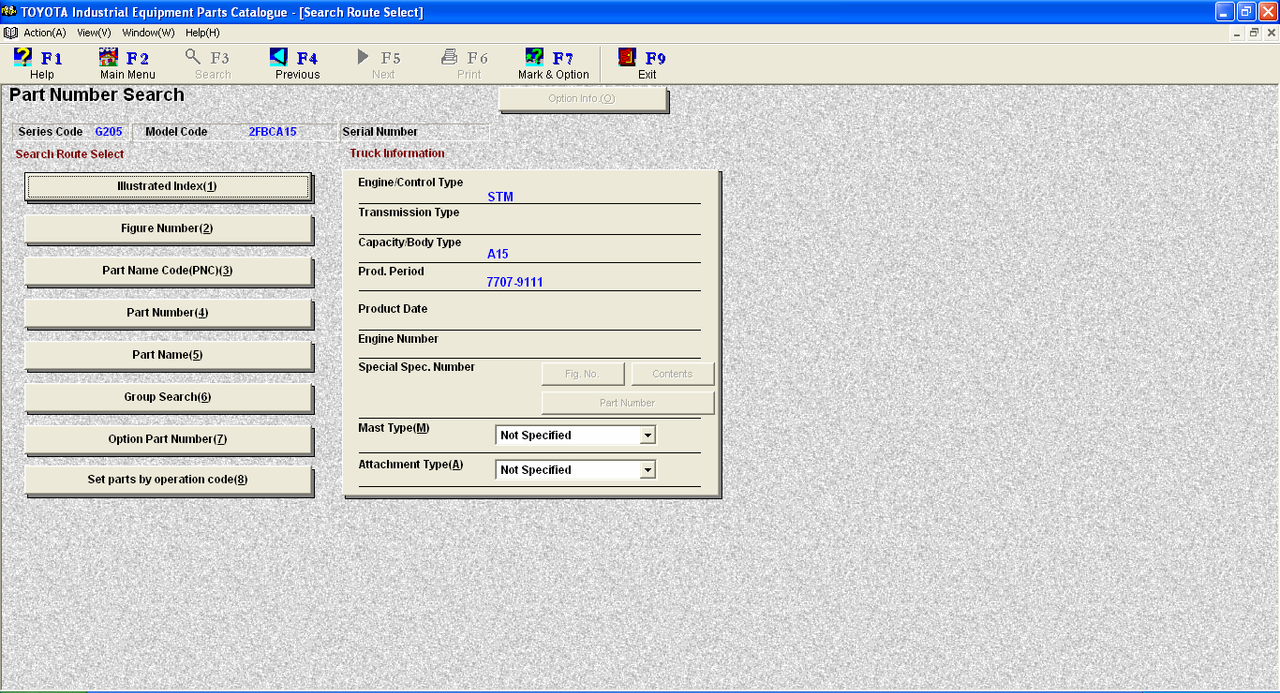
Task: Click the application icon in title bar
Action: [x=10, y=11]
